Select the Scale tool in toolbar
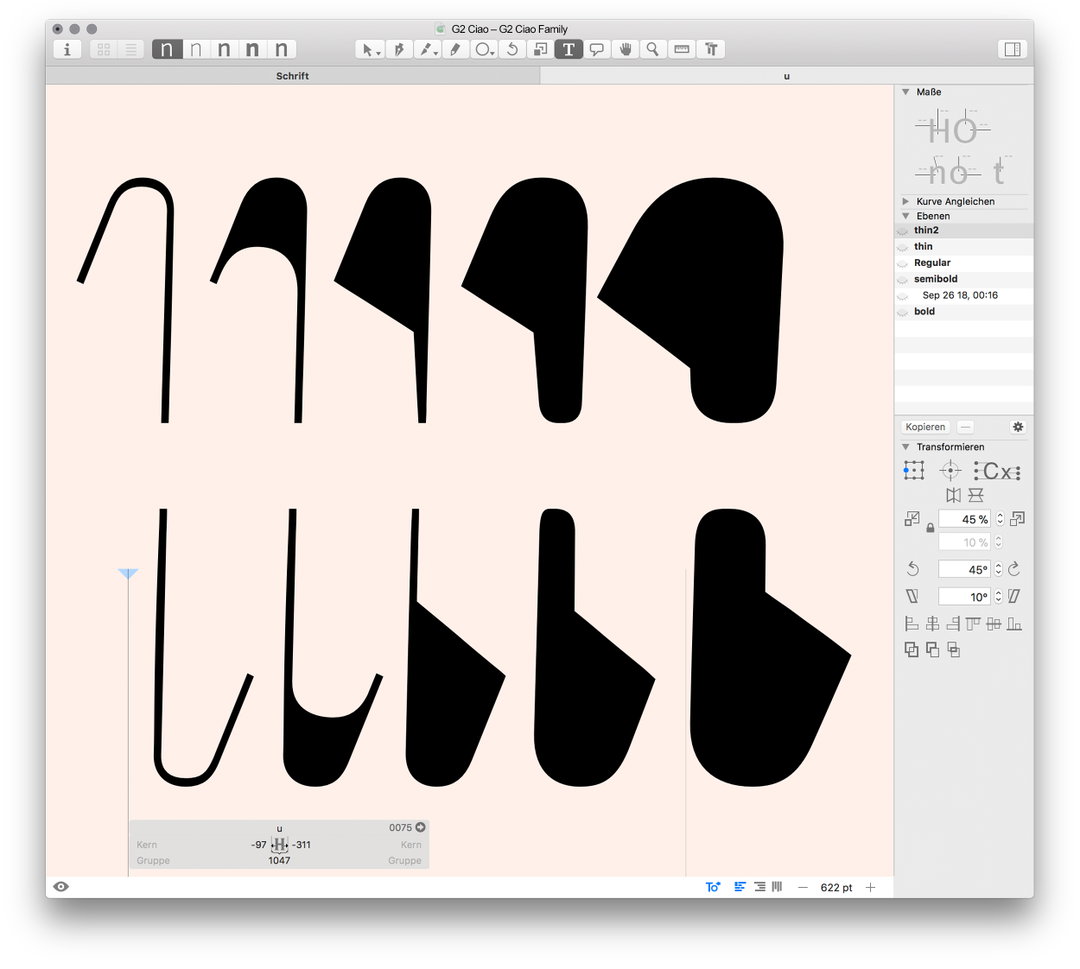 click(x=540, y=49)
